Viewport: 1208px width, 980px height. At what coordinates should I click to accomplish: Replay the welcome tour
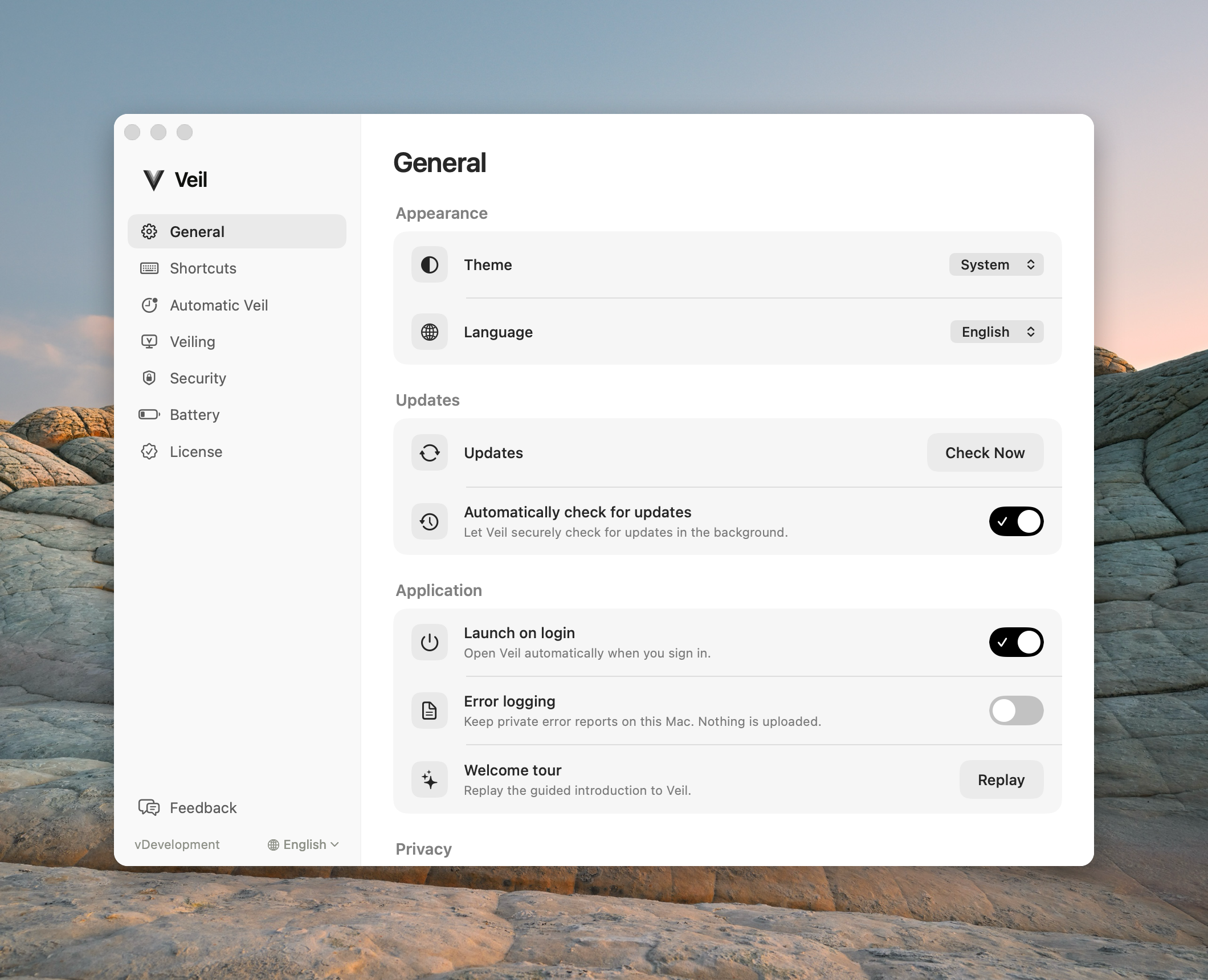1001,779
